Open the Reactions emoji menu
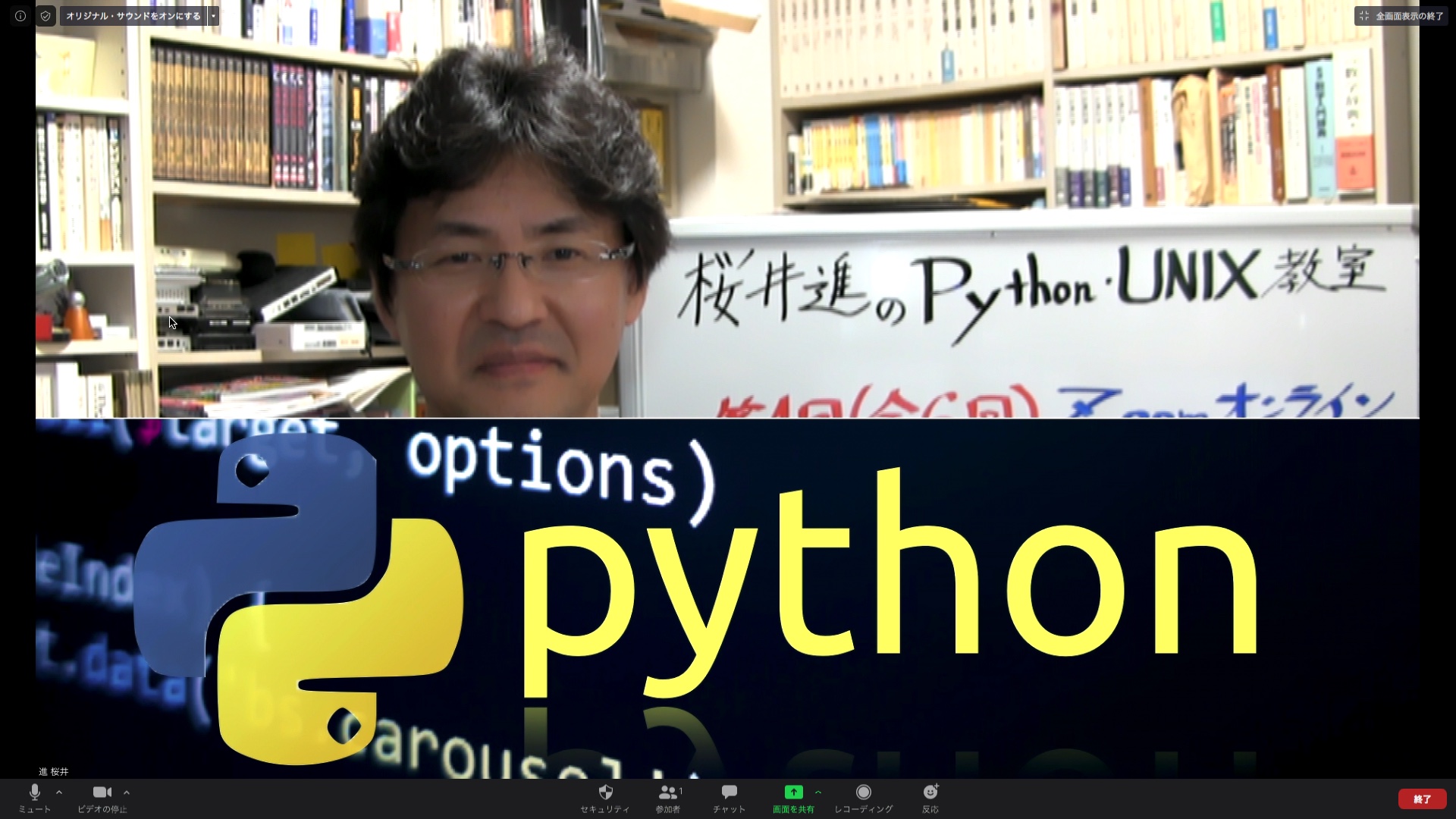Screen dimensions: 1456x819 [930, 799]
